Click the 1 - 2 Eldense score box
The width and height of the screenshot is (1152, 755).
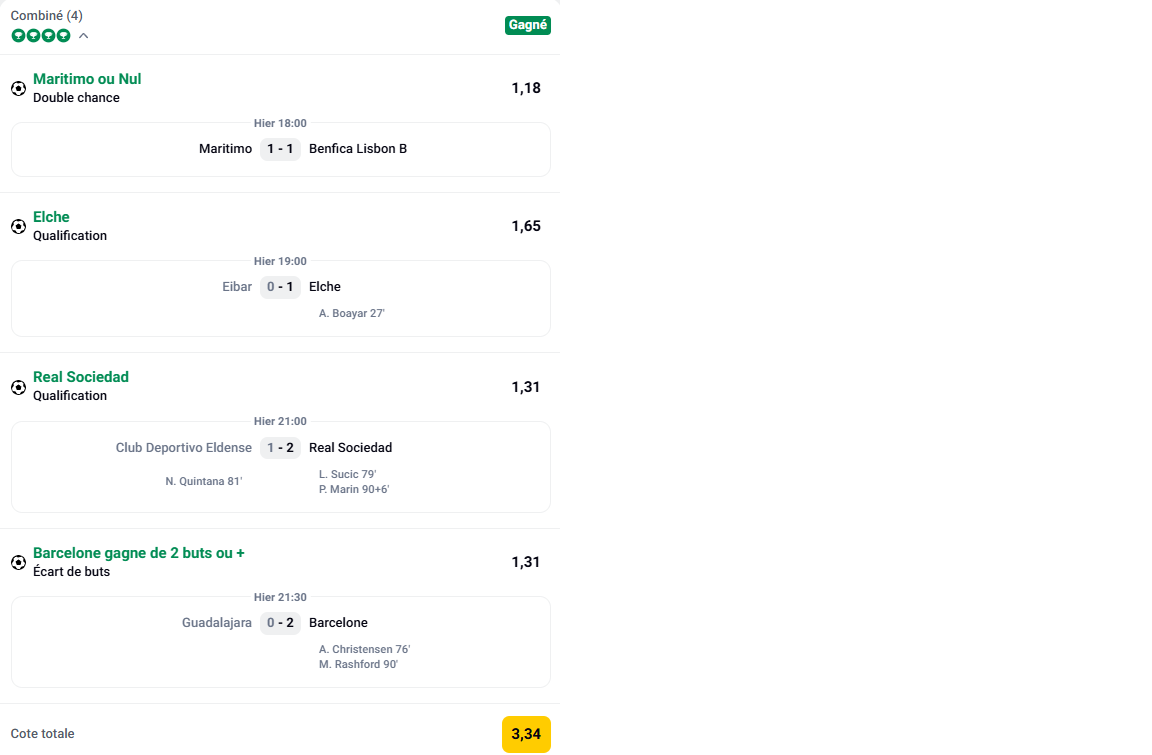(280, 448)
